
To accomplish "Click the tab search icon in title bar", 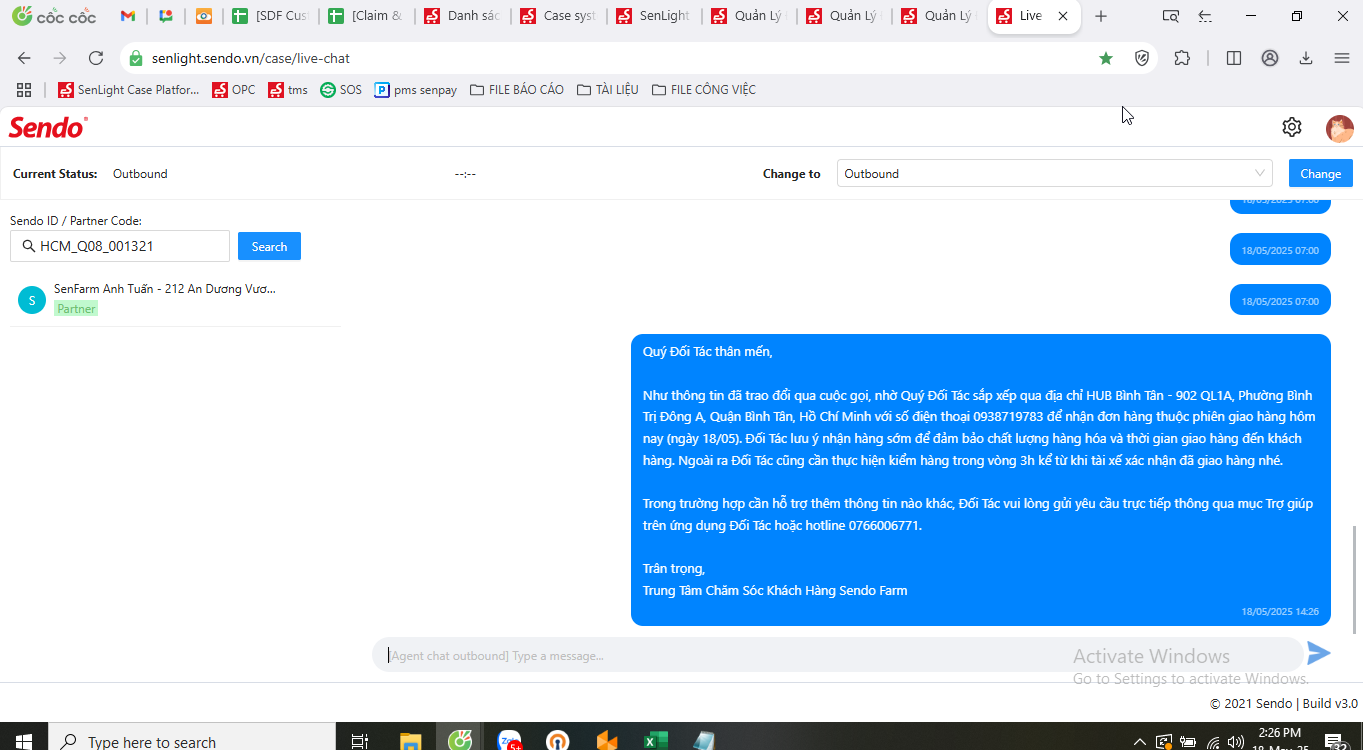I will point(1170,16).
